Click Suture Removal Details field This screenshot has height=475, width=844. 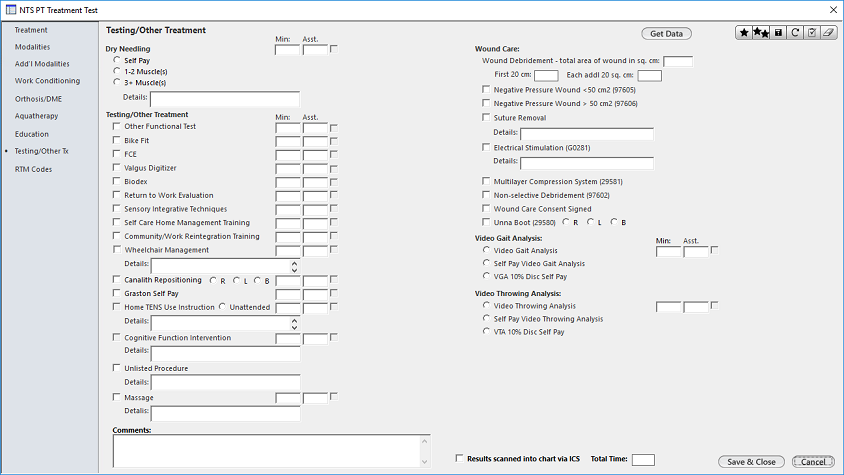587,134
